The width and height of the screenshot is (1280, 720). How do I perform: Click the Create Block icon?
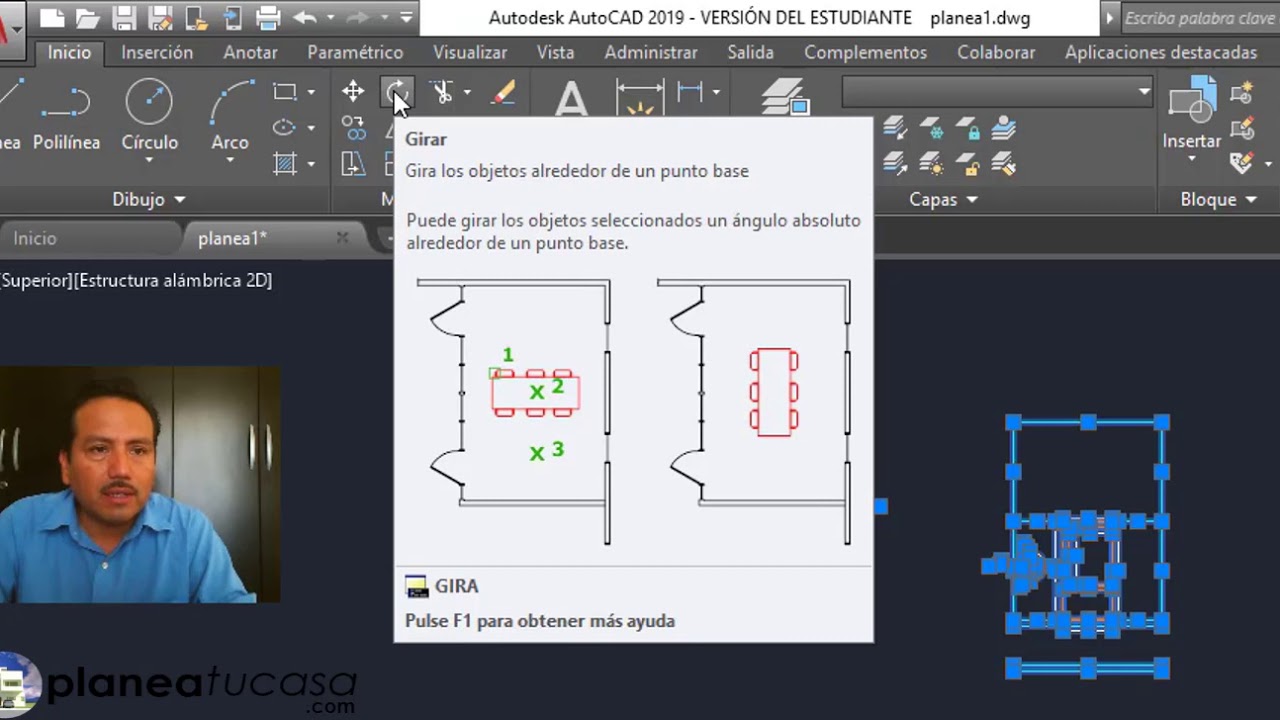tap(1243, 94)
